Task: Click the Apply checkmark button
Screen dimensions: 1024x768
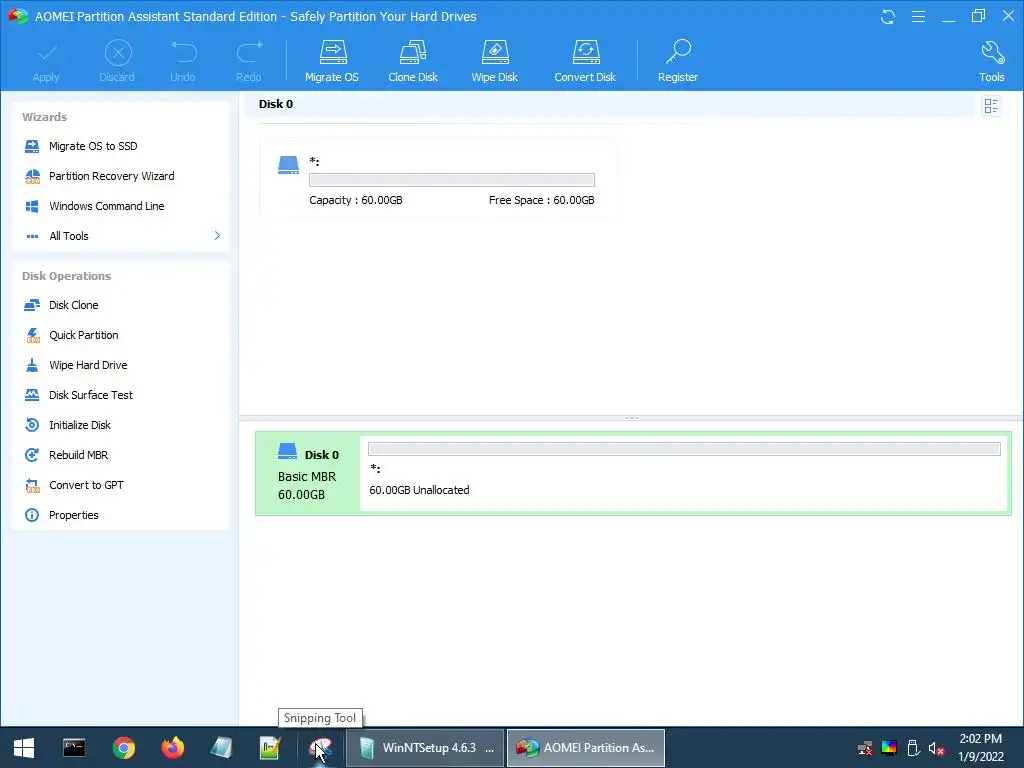Action: click(x=46, y=61)
